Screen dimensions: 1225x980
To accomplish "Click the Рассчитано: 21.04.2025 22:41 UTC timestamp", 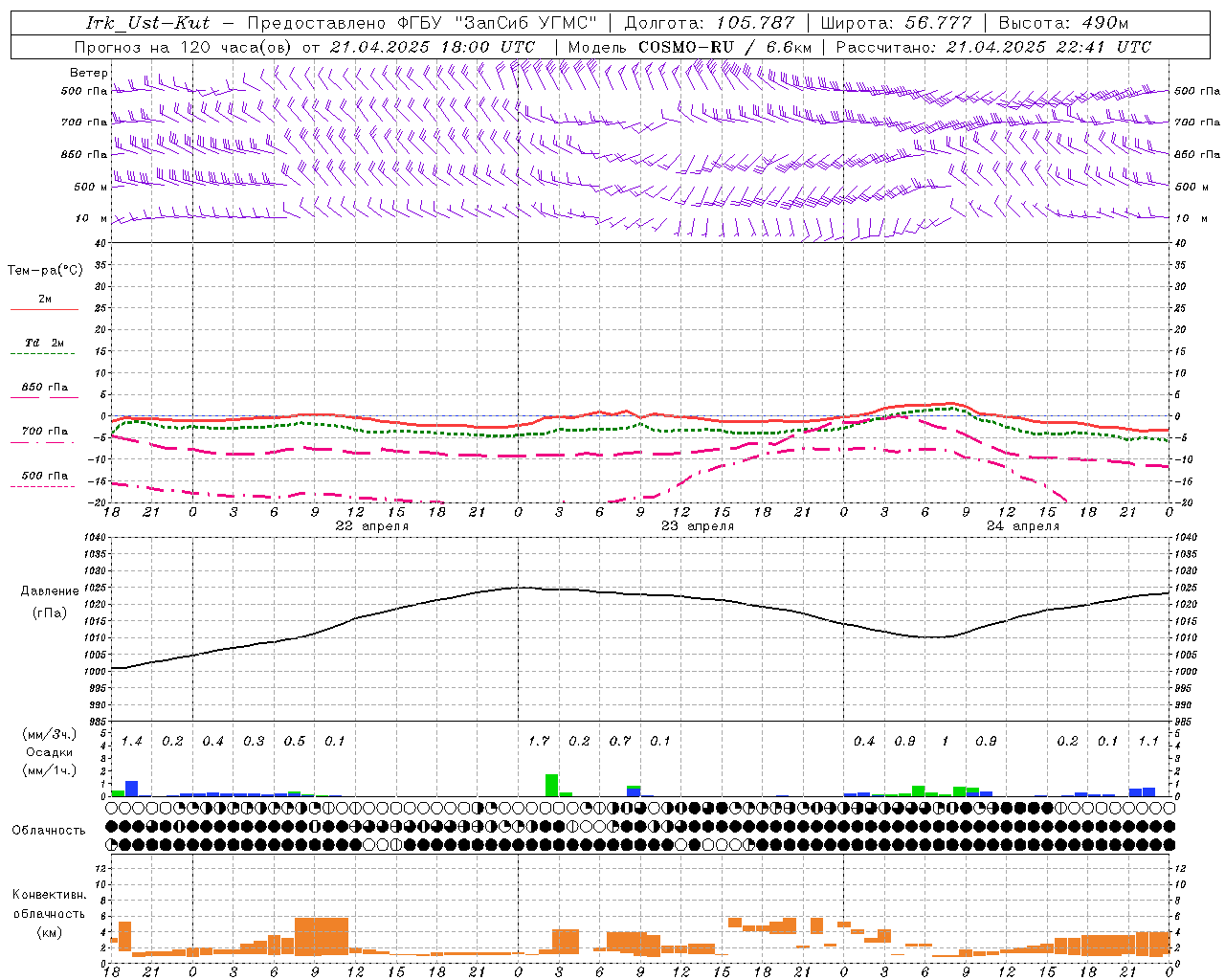I will [x=993, y=47].
